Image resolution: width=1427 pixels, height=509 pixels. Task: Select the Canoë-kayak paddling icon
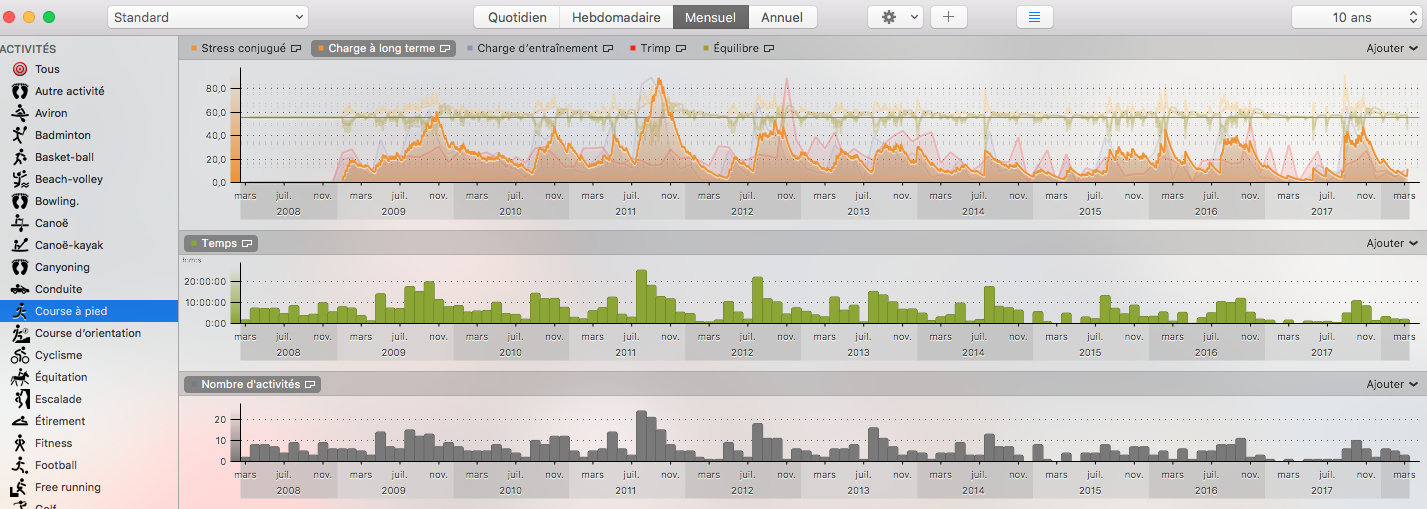(19, 245)
